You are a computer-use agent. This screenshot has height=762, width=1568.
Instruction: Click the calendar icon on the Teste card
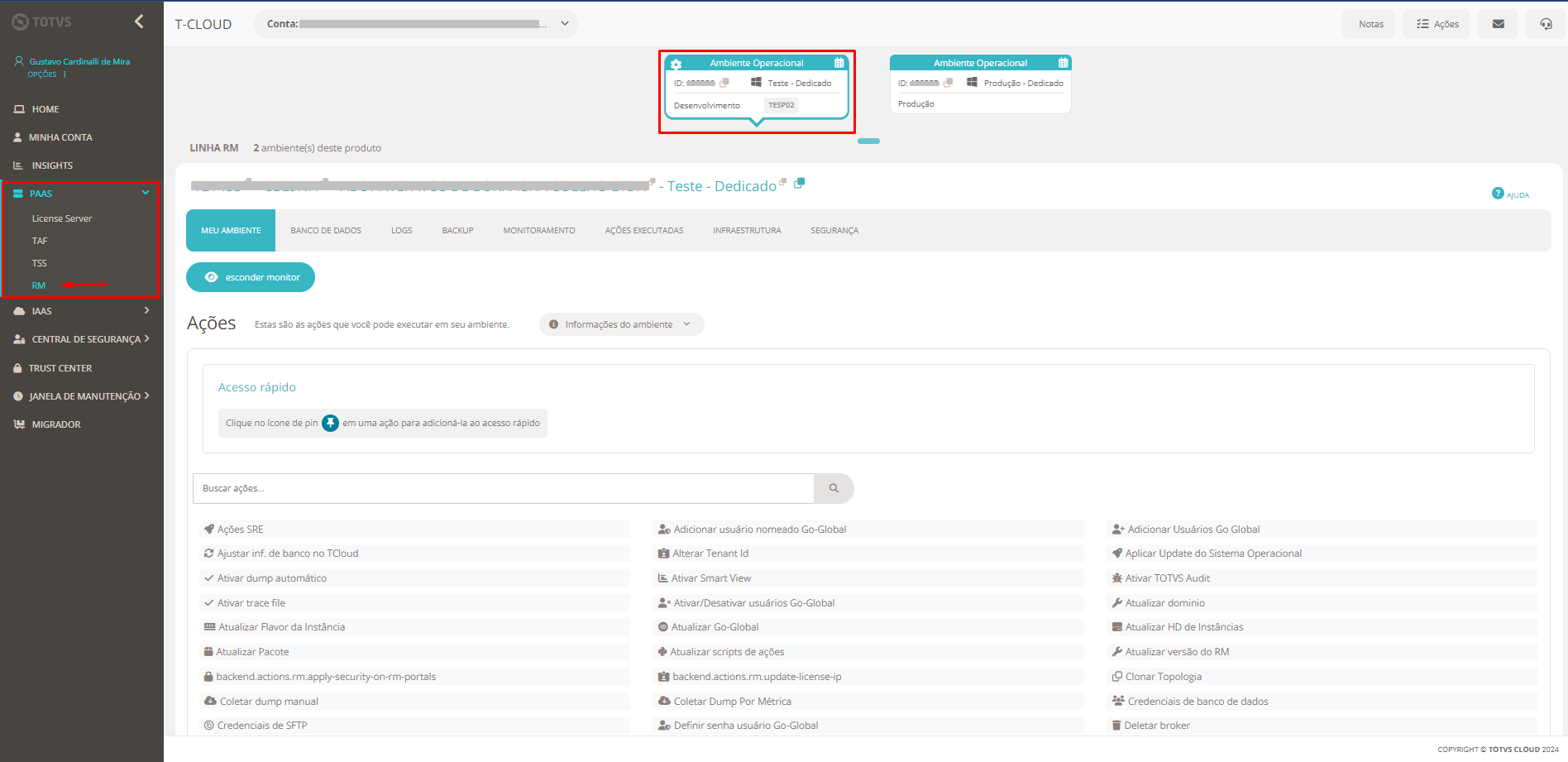point(839,63)
